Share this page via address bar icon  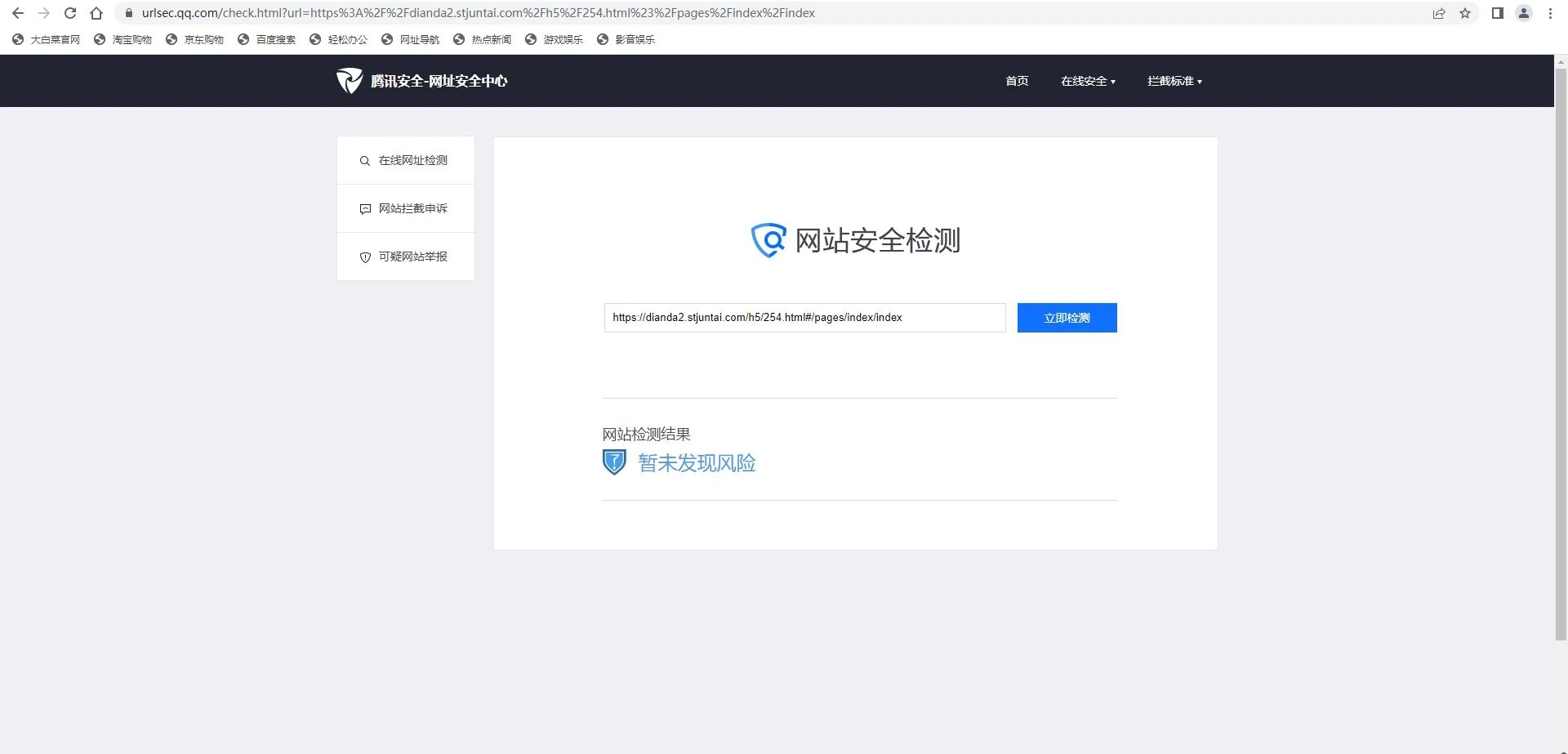pos(1439,13)
